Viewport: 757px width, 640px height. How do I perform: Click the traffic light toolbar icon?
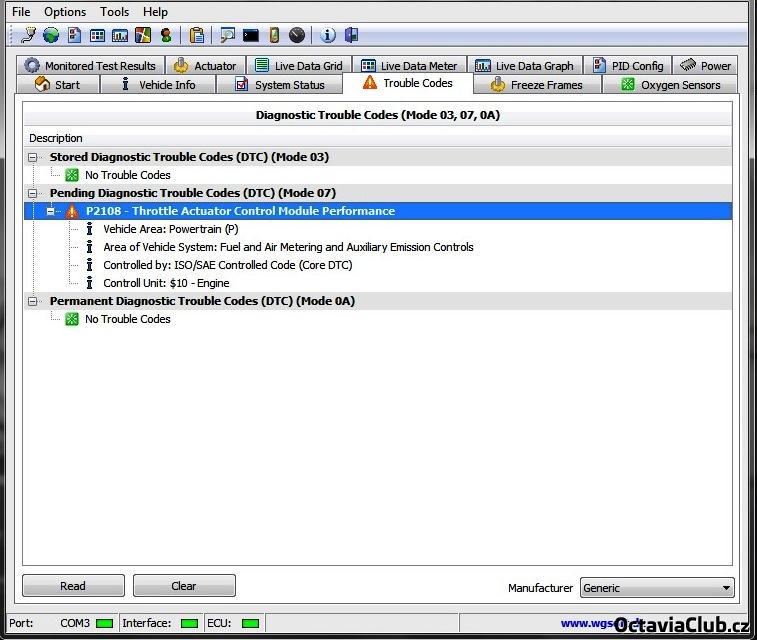(166, 36)
